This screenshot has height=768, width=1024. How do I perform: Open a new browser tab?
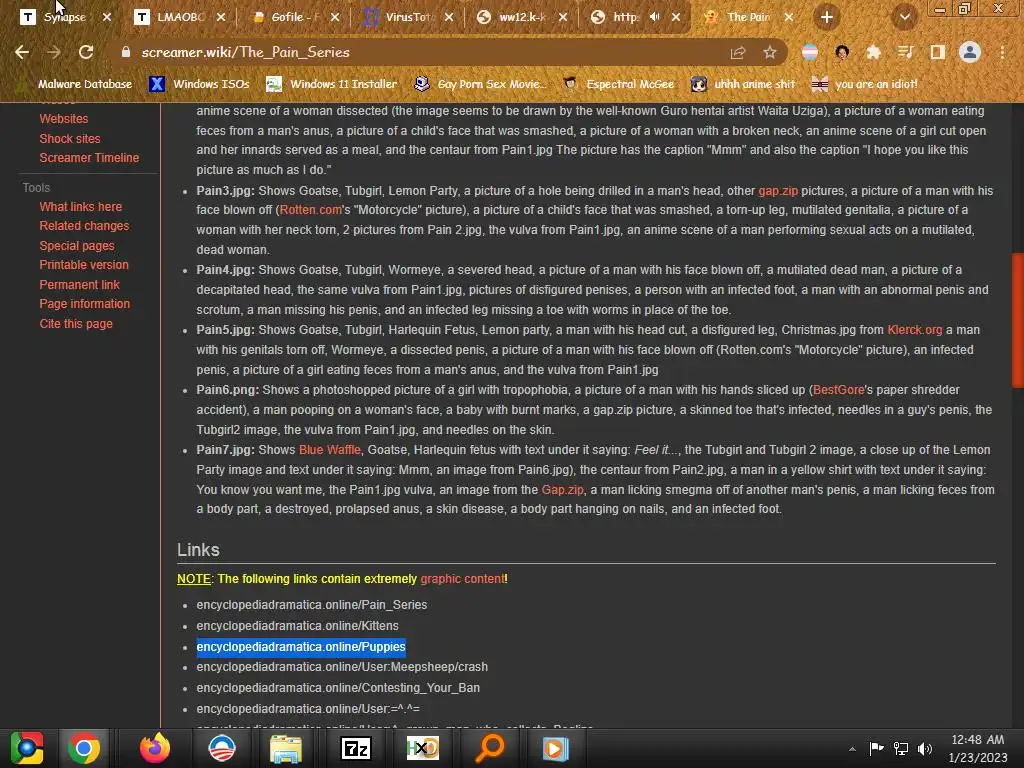pyautogui.click(x=826, y=18)
